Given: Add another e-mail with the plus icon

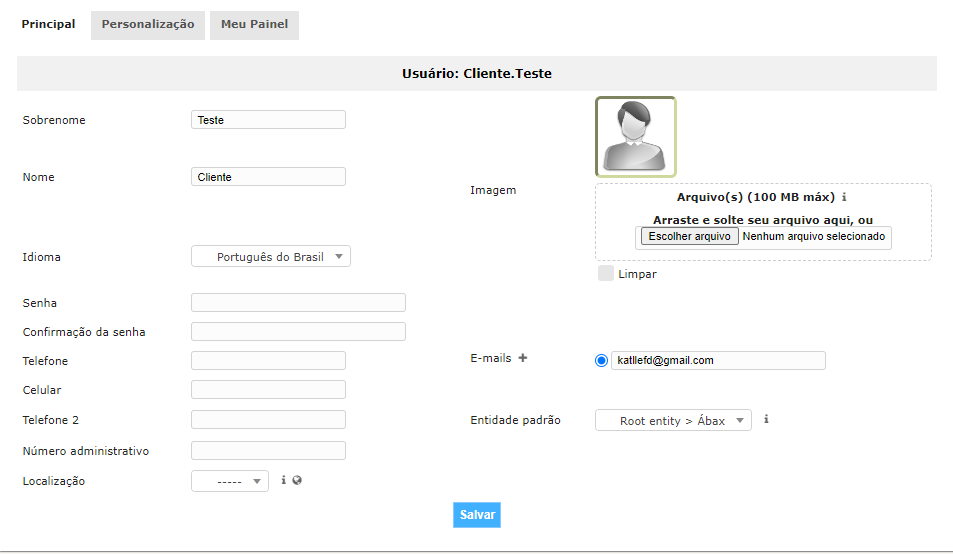Looking at the screenshot, I should tap(522, 358).
